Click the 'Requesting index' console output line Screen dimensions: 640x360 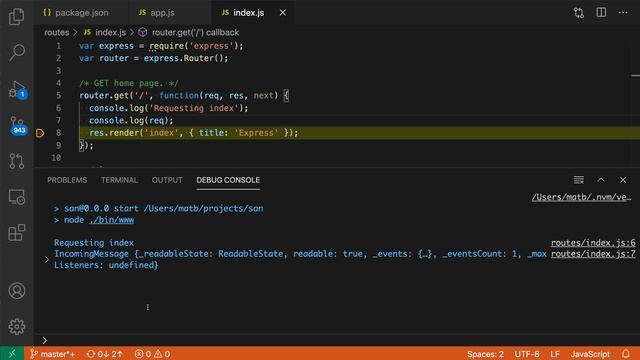[94, 243]
